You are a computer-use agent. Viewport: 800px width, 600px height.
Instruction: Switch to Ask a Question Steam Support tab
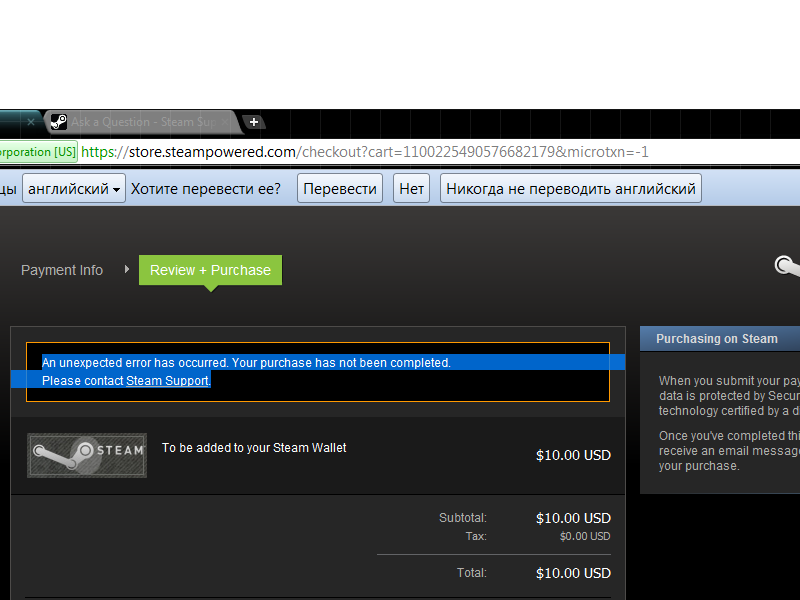point(143,122)
